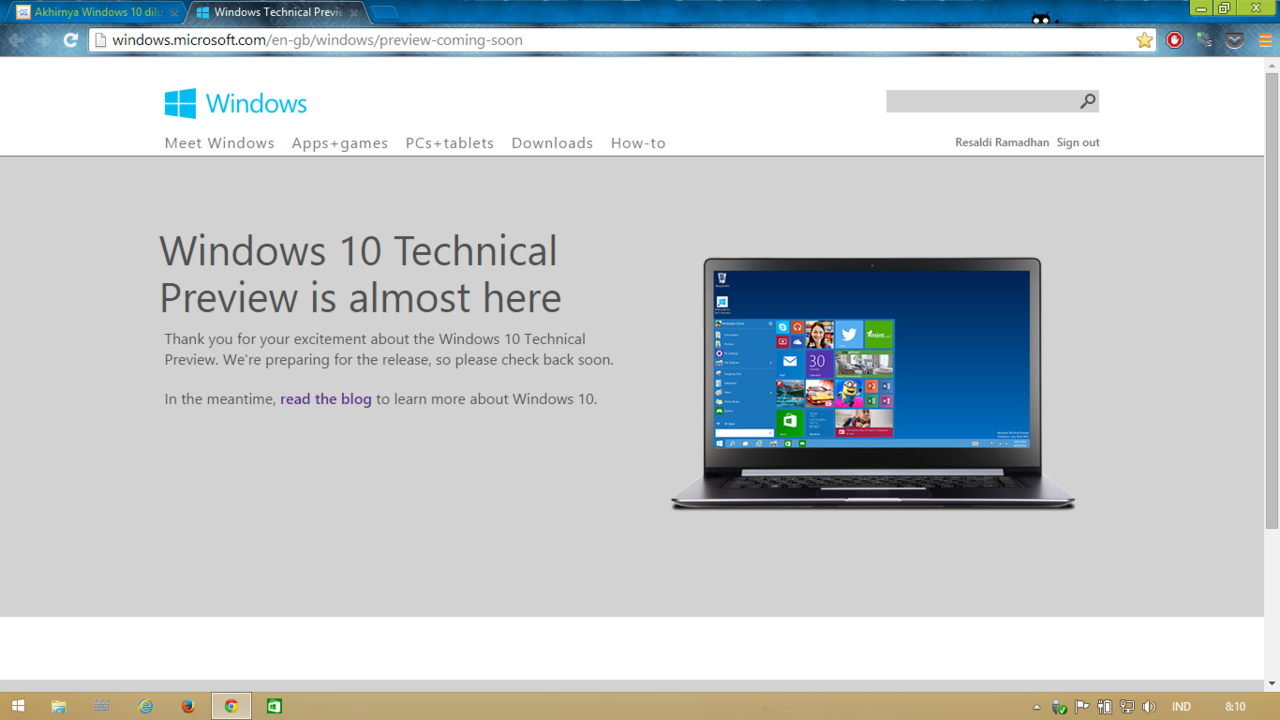The width and height of the screenshot is (1280, 720).
Task: Open the Pocket extension icon
Action: click(x=1235, y=40)
